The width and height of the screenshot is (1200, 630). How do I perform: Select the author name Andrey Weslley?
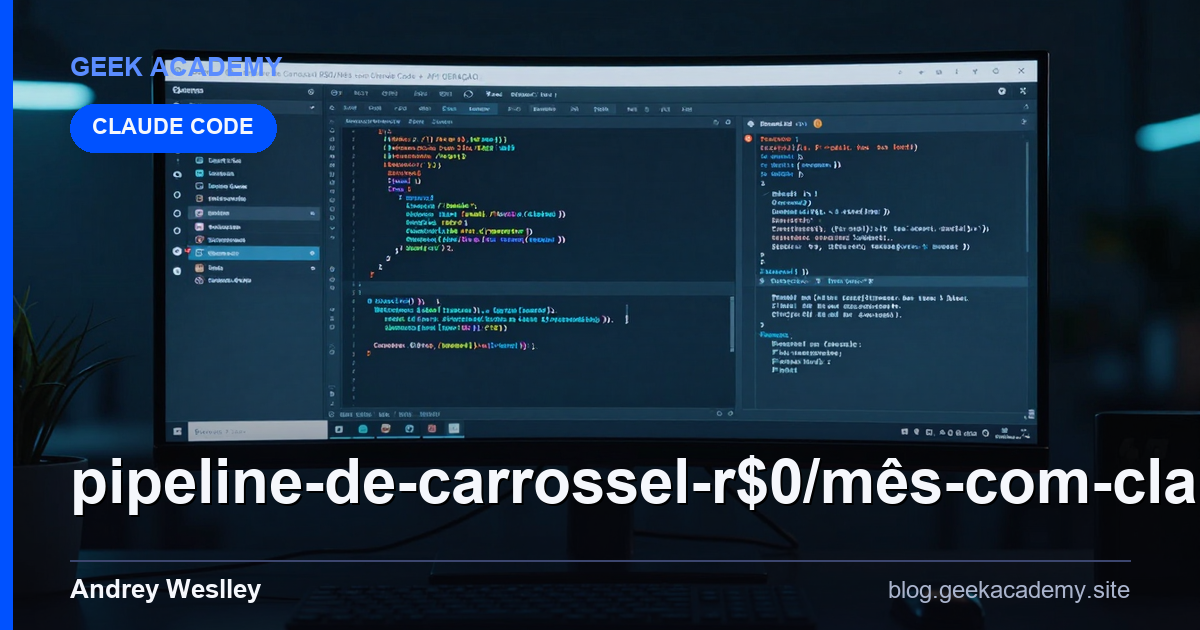tap(166, 590)
